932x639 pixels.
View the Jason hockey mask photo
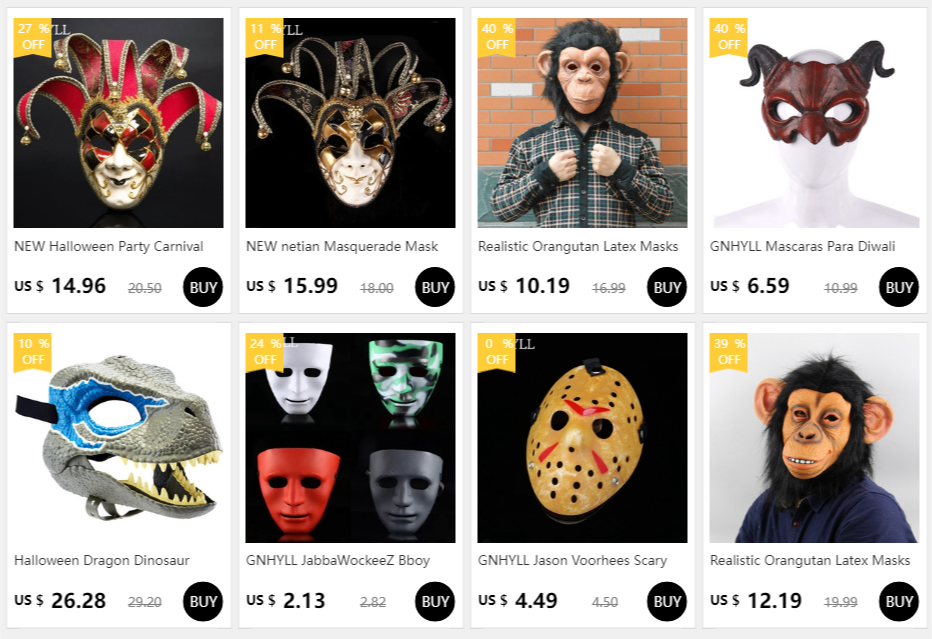click(583, 438)
